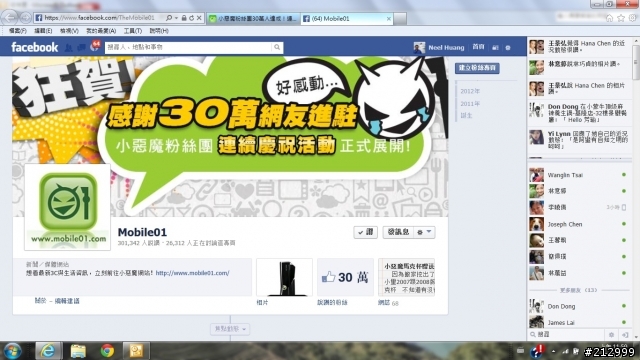Click the lock security icon in address bar

coord(184,18)
